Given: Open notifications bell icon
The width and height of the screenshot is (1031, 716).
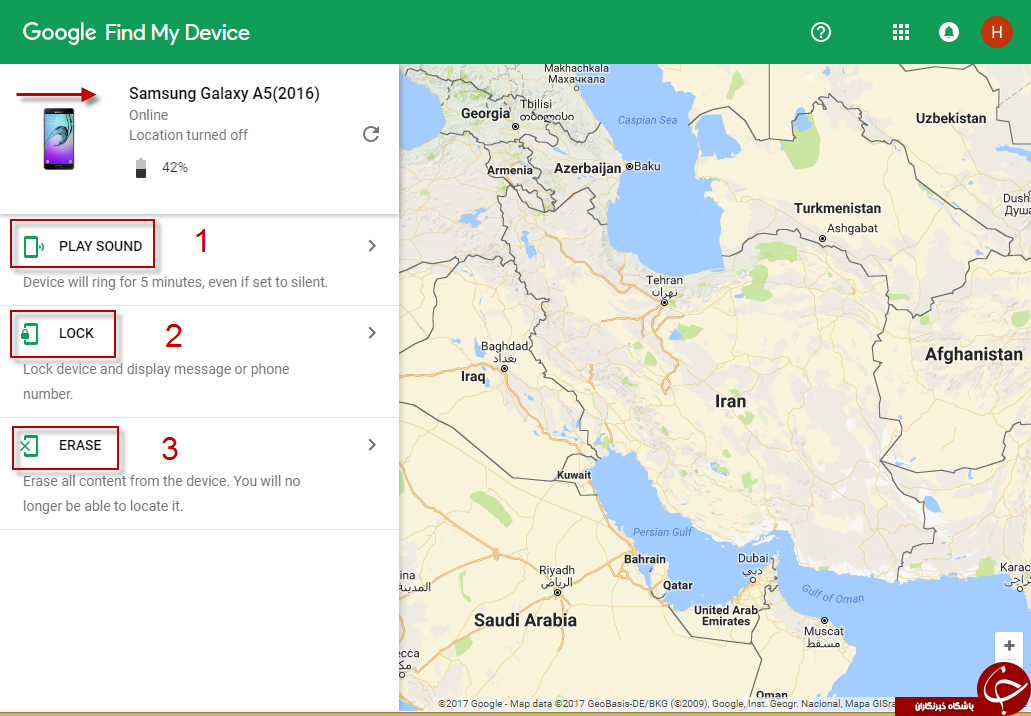Looking at the screenshot, I should [949, 32].
